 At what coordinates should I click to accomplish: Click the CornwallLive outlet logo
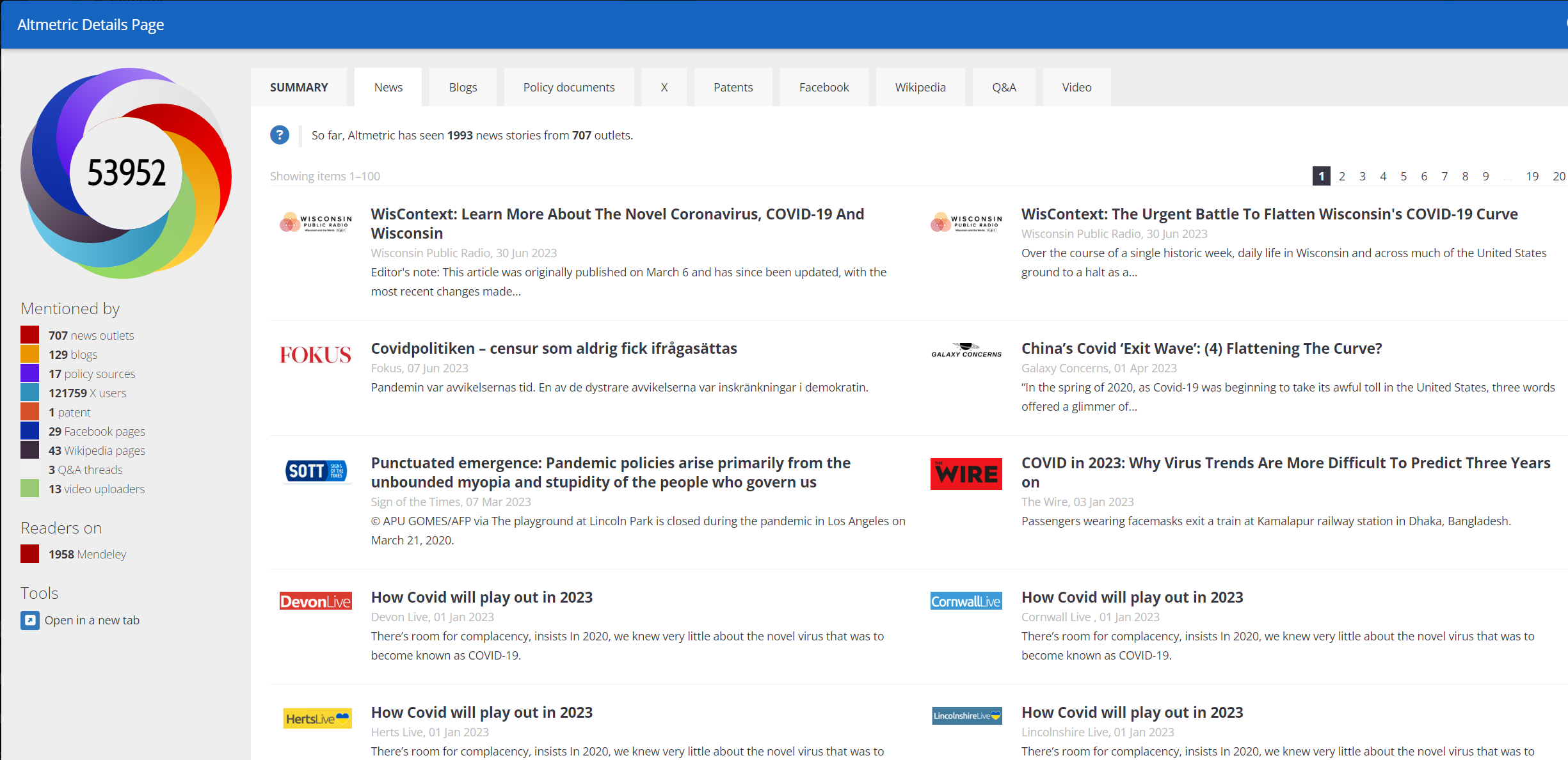coord(966,601)
